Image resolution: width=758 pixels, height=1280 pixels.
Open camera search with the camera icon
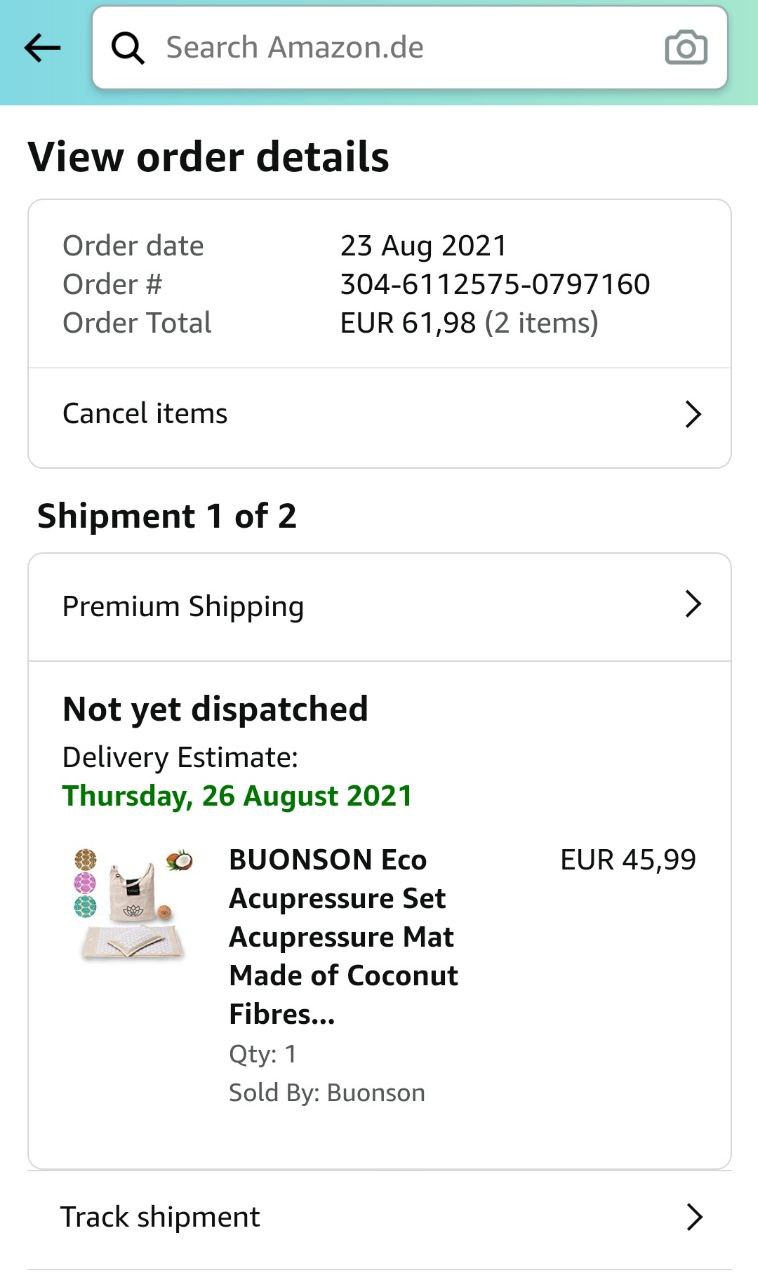pos(686,48)
